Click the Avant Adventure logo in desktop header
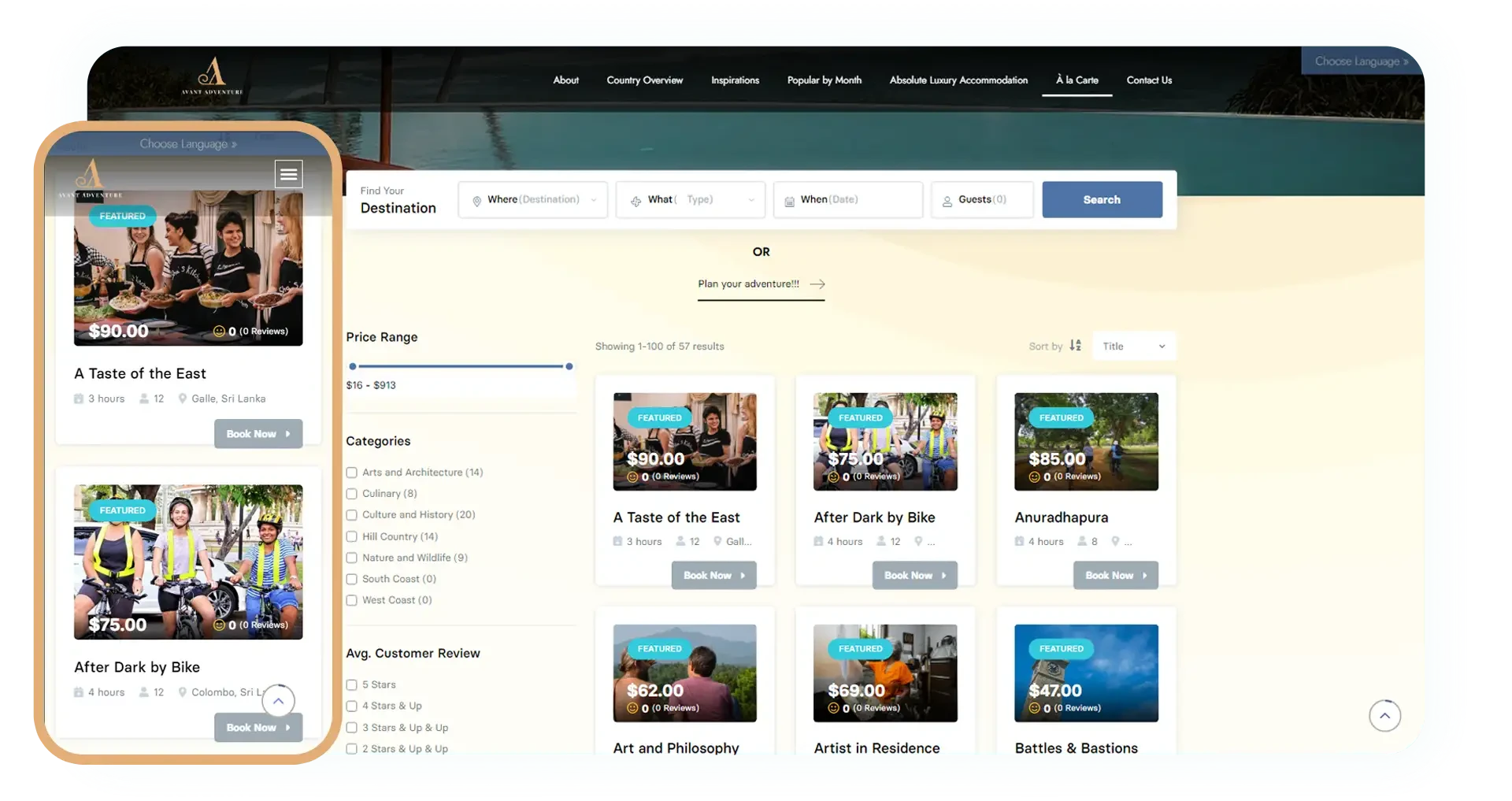Viewport: 1512px width, 801px height. pos(212,76)
